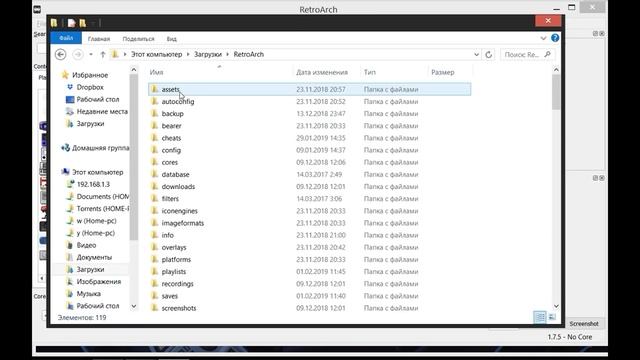The image size is (640, 360).
Task: Open recent locations dropdown arrow
Action: [x=91, y=54]
